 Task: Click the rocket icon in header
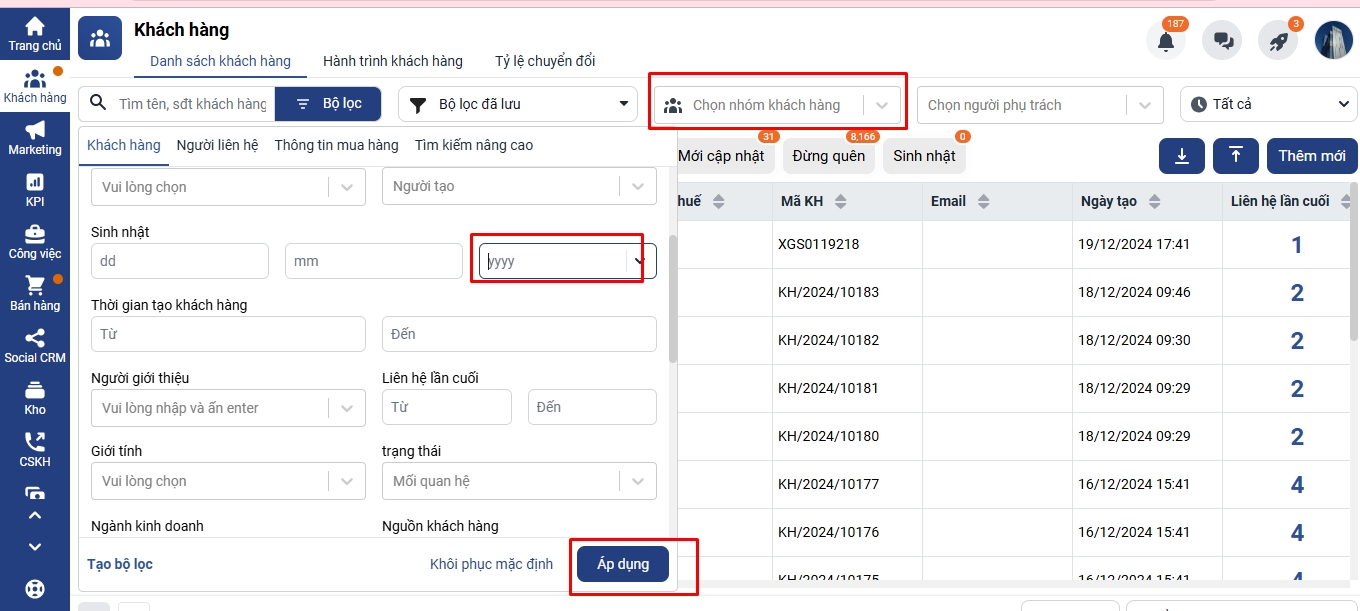coord(1277,42)
